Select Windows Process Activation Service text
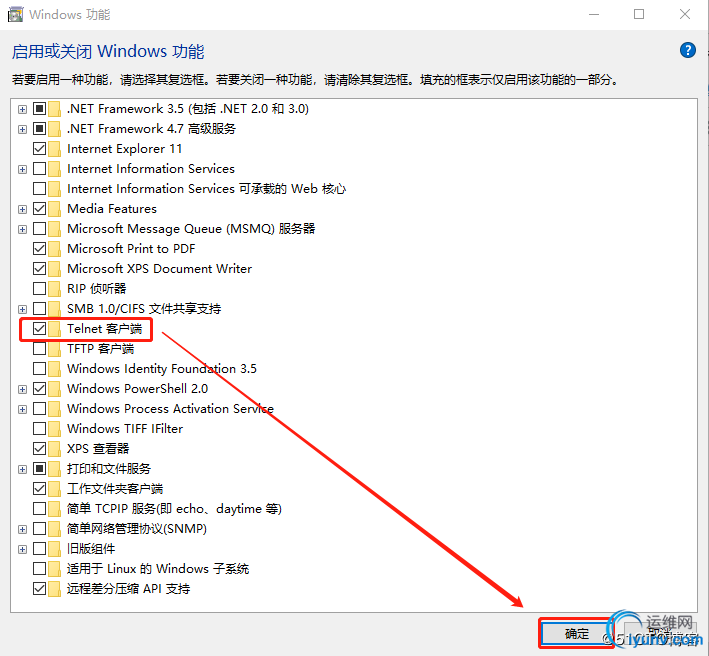 pos(170,409)
